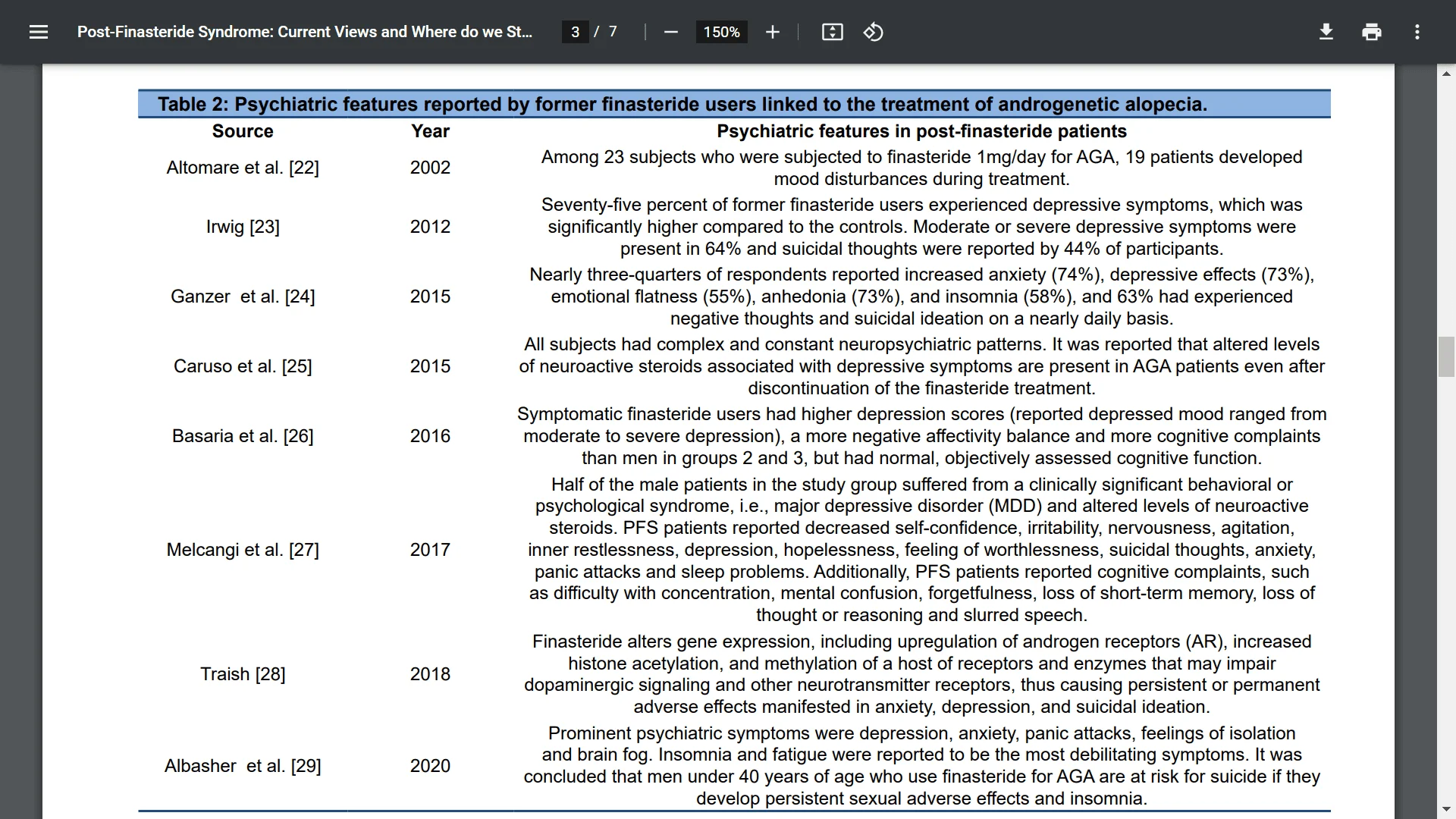The width and height of the screenshot is (1456, 819).
Task: Click the Ganzer et al. [24] cell
Action: pyautogui.click(x=243, y=297)
